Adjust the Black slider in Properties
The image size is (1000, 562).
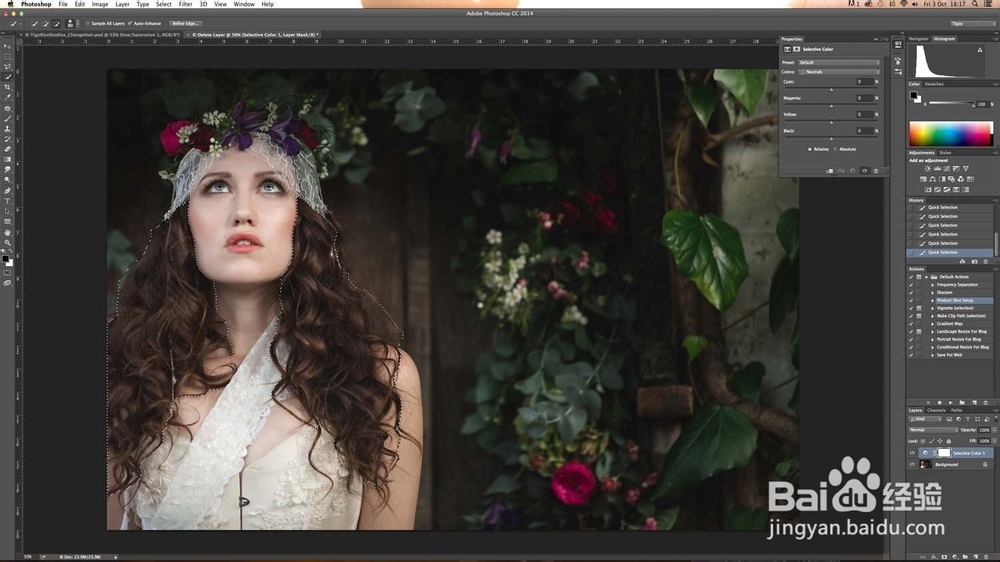pos(831,138)
